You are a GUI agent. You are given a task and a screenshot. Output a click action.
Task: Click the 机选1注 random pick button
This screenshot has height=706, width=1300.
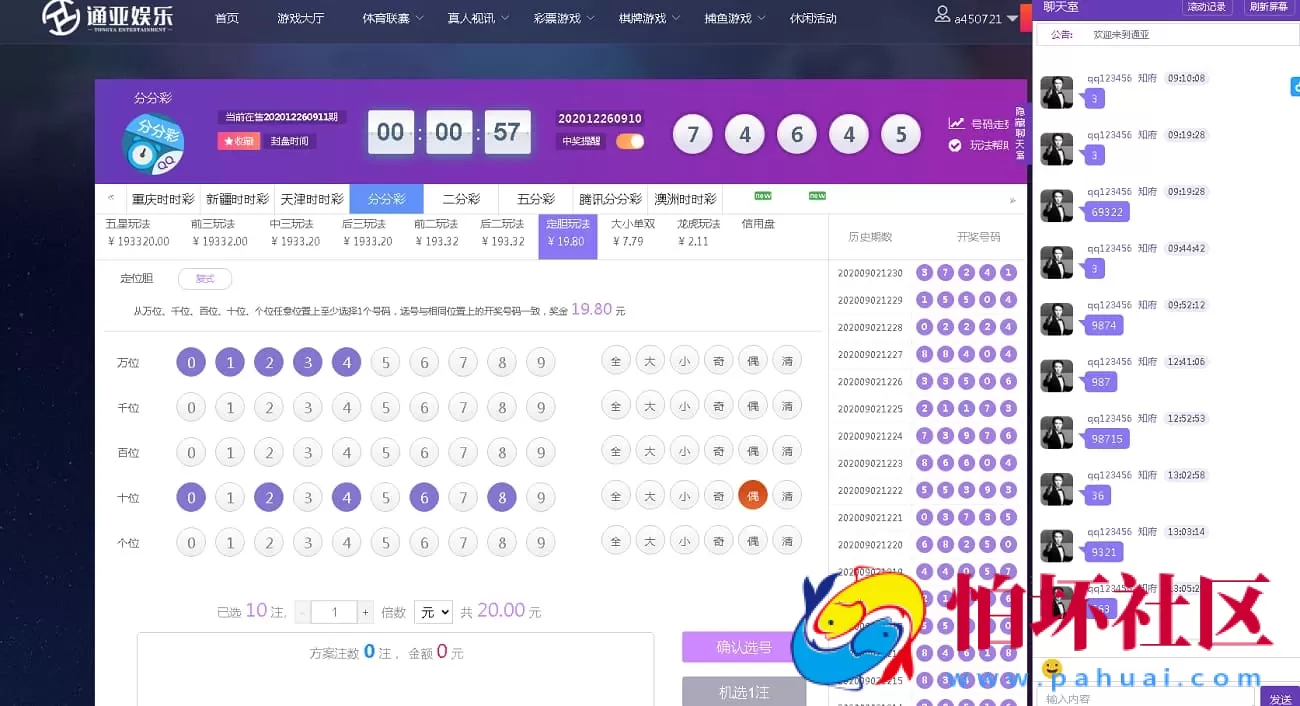(744, 691)
